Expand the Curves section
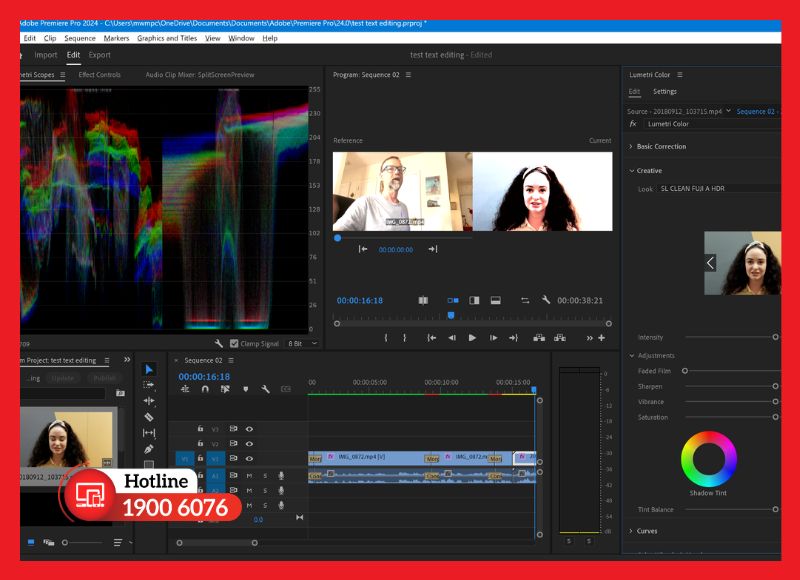Viewport: 800px width, 580px height. coord(631,531)
